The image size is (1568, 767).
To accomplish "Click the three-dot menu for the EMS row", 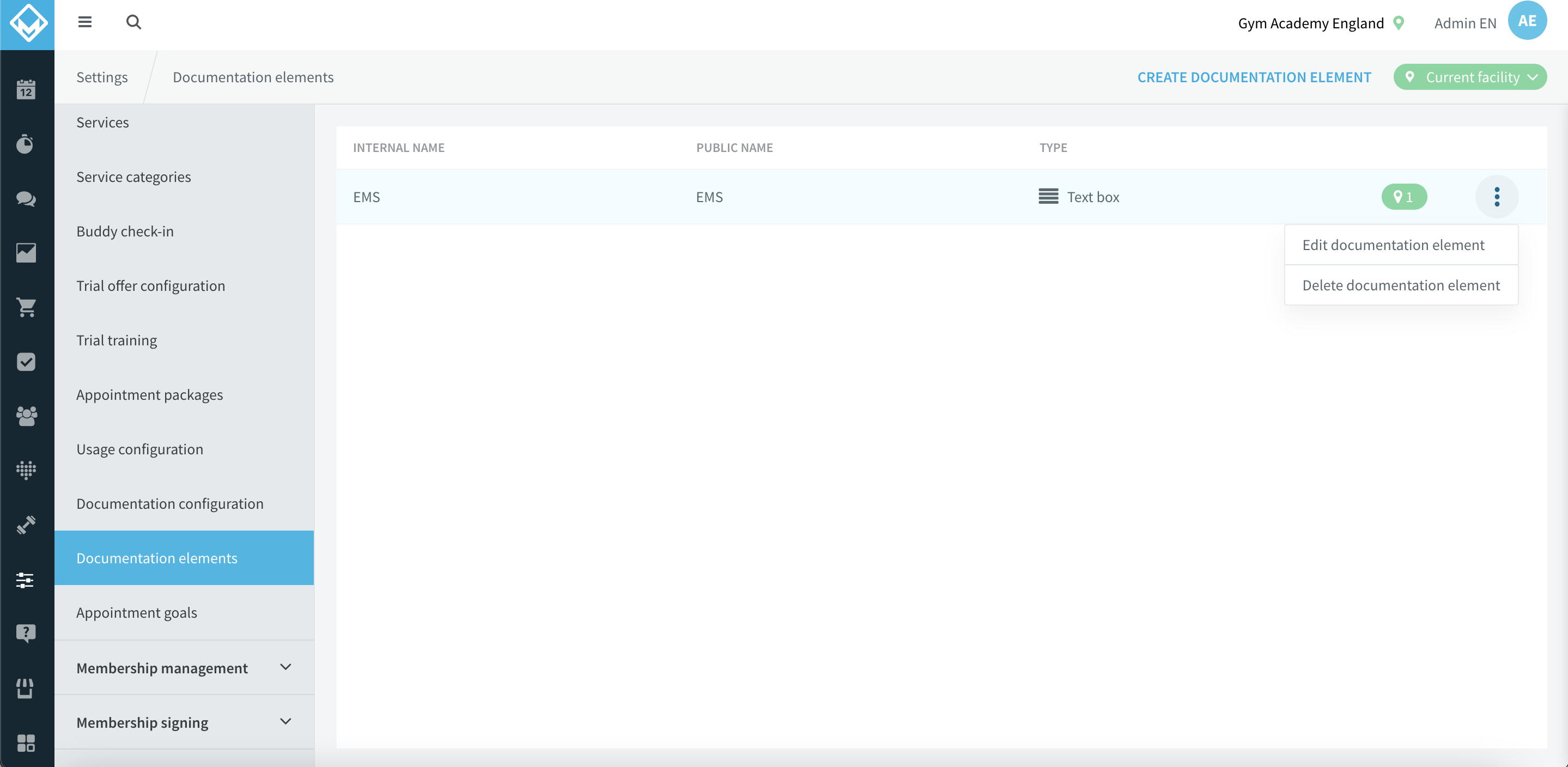I will coord(1497,197).
